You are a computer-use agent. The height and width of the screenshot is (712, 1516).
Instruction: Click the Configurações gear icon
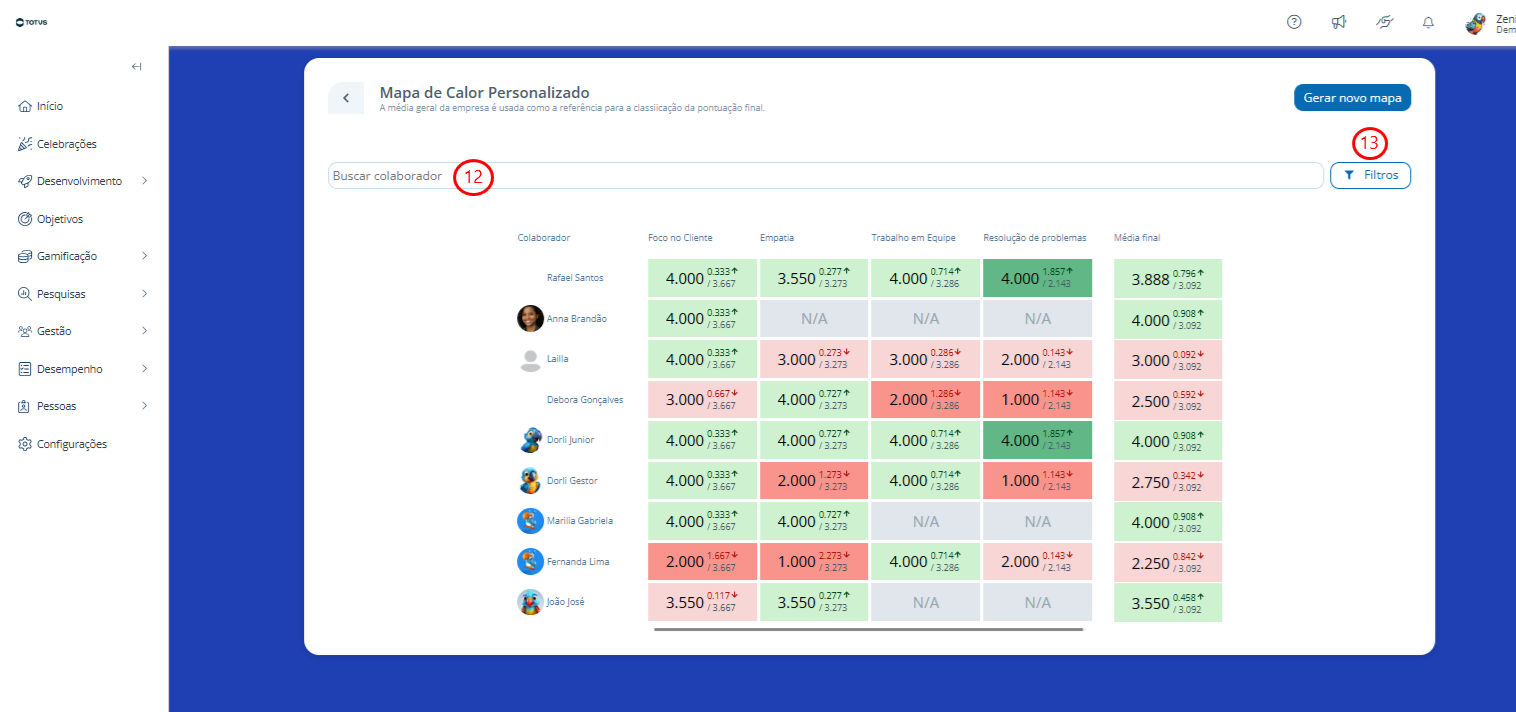pos(25,444)
